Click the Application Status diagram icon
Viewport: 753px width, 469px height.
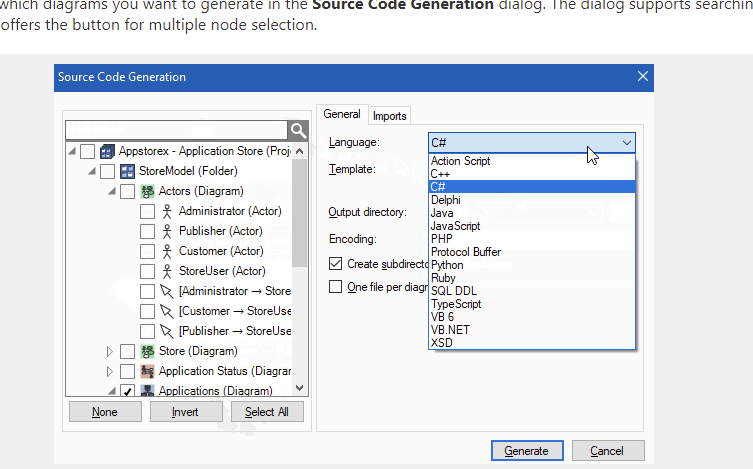pyautogui.click(x=147, y=371)
